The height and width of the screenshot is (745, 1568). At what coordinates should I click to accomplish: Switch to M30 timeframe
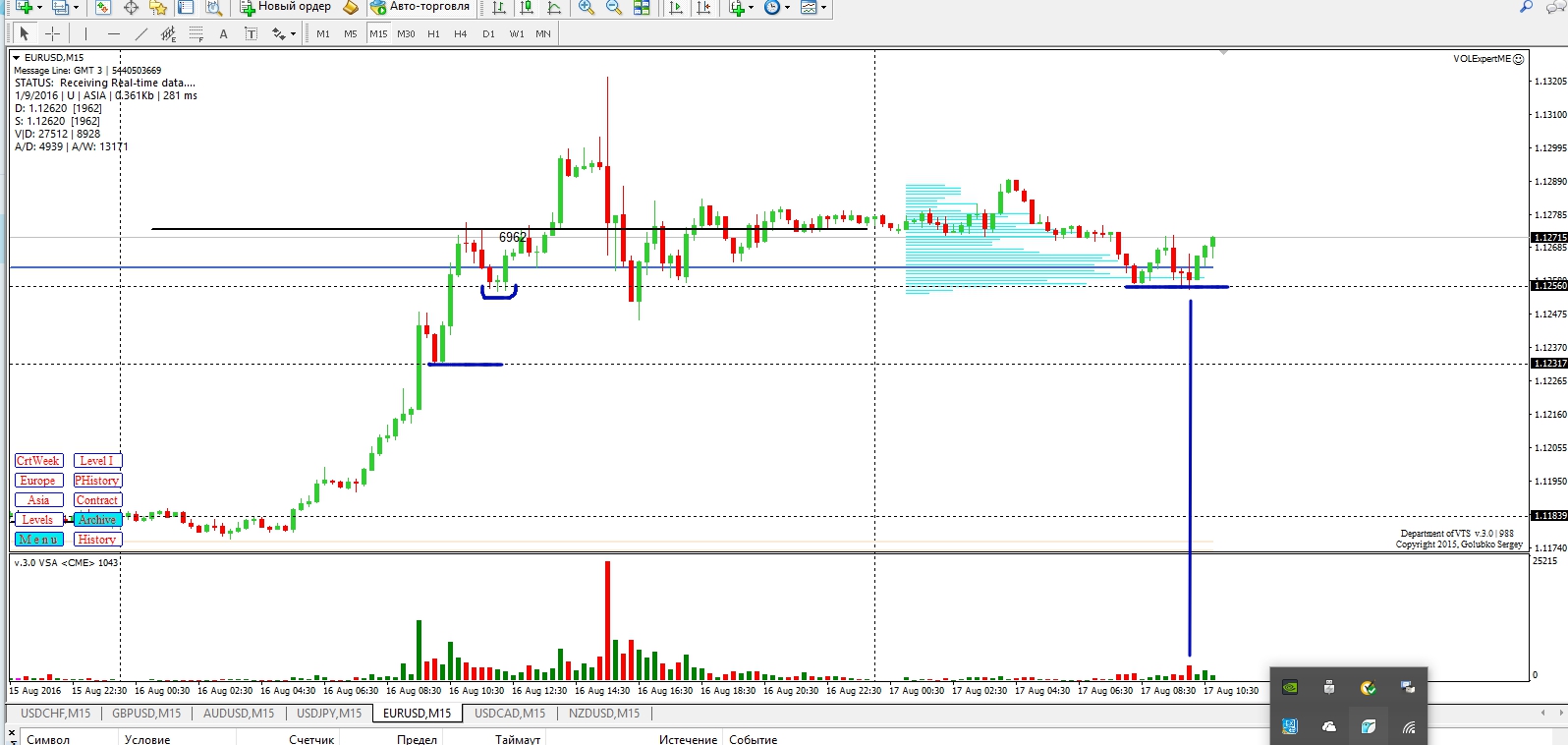click(x=406, y=33)
